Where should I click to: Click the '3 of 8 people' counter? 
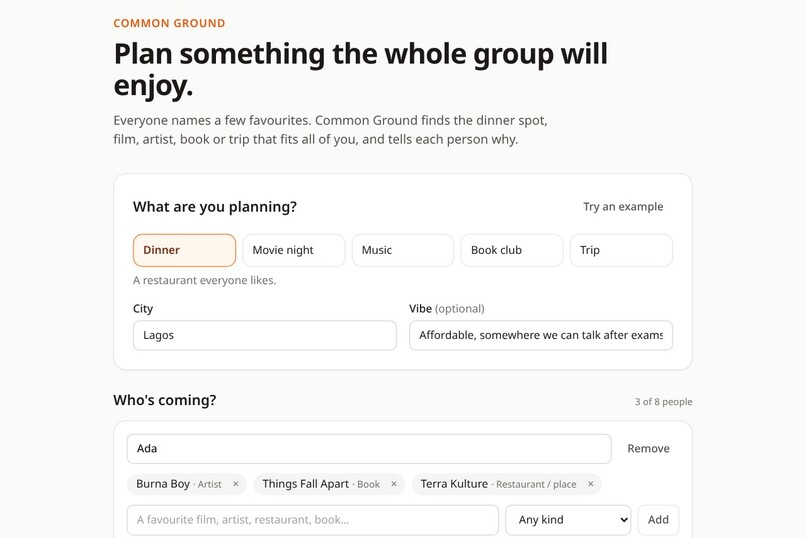(x=663, y=402)
